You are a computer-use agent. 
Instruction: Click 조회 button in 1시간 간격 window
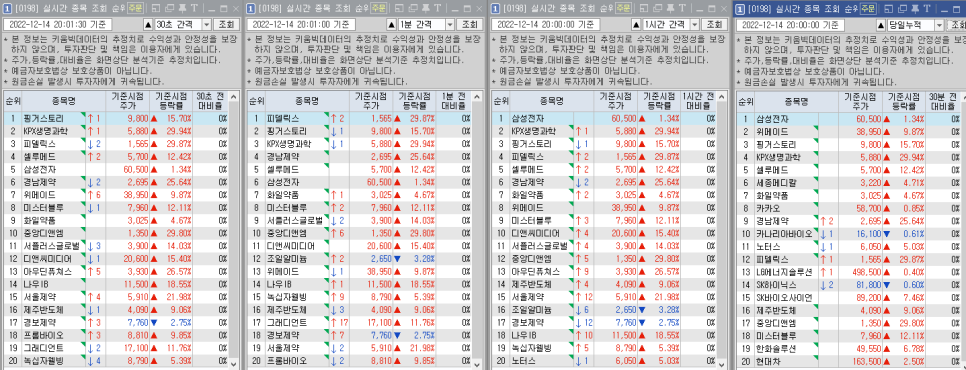pos(715,25)
